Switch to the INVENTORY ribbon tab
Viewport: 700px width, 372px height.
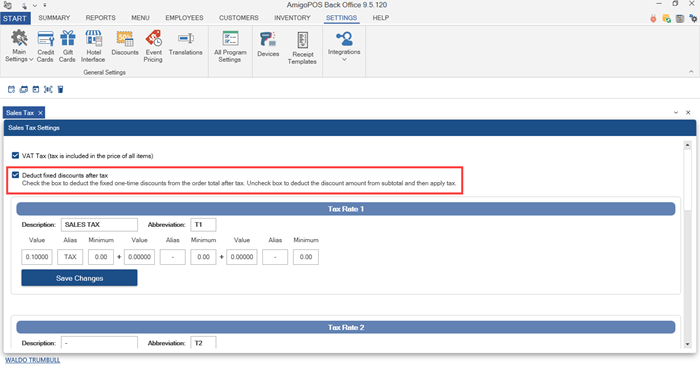[x=292, y=18]
